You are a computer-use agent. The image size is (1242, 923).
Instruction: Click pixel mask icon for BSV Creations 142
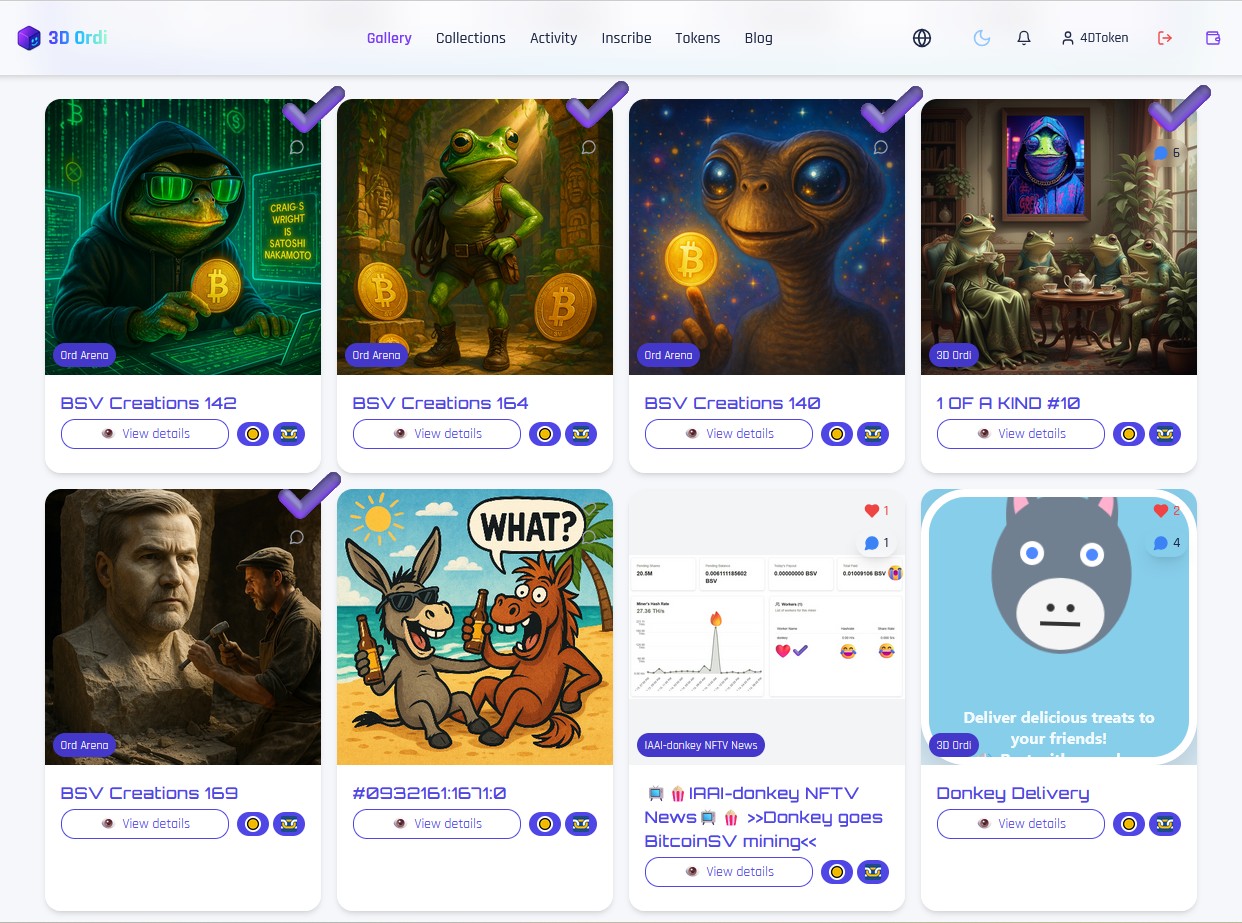(x=289, y=434)
